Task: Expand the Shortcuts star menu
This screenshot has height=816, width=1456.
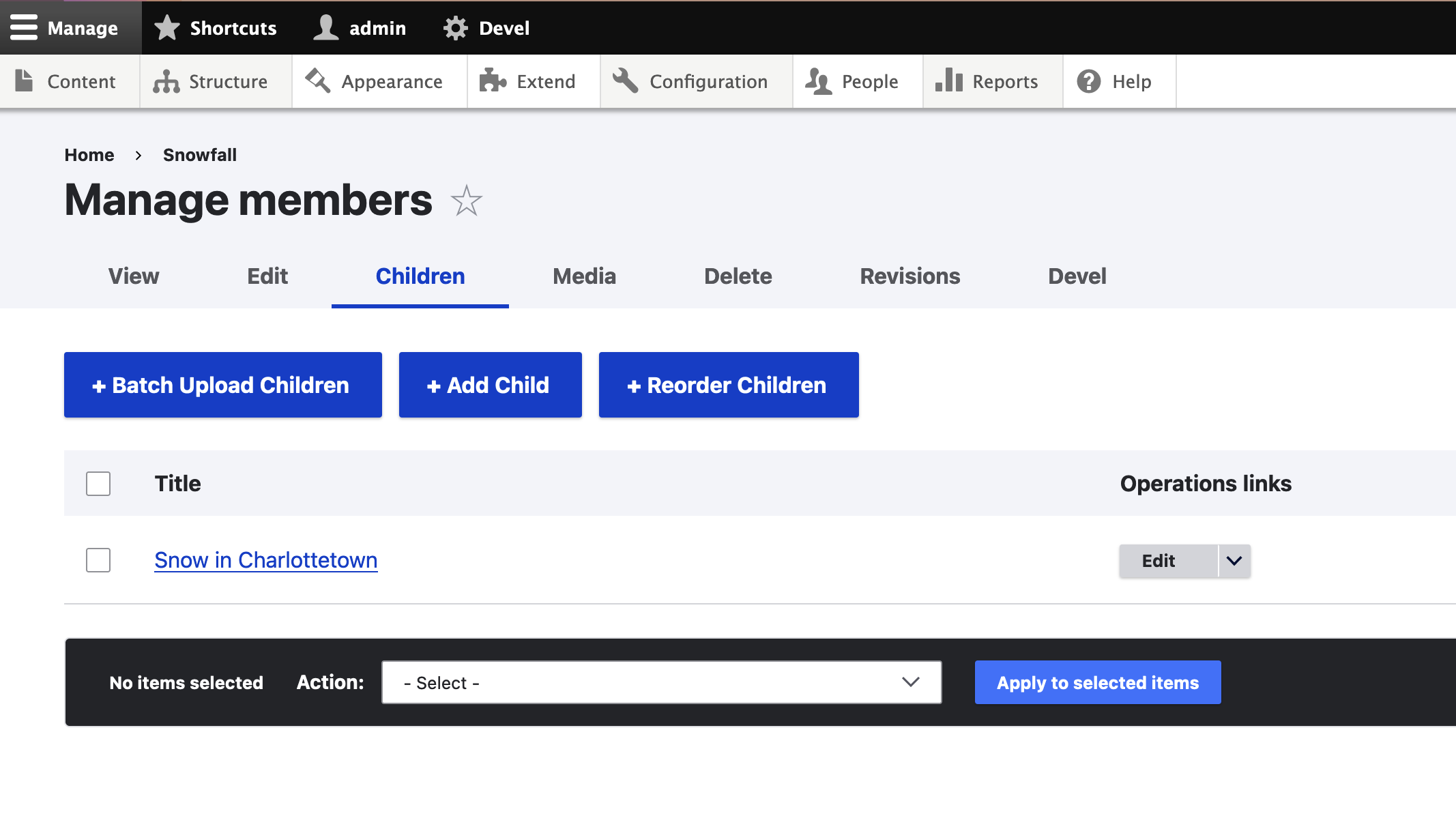Action: 167,27
